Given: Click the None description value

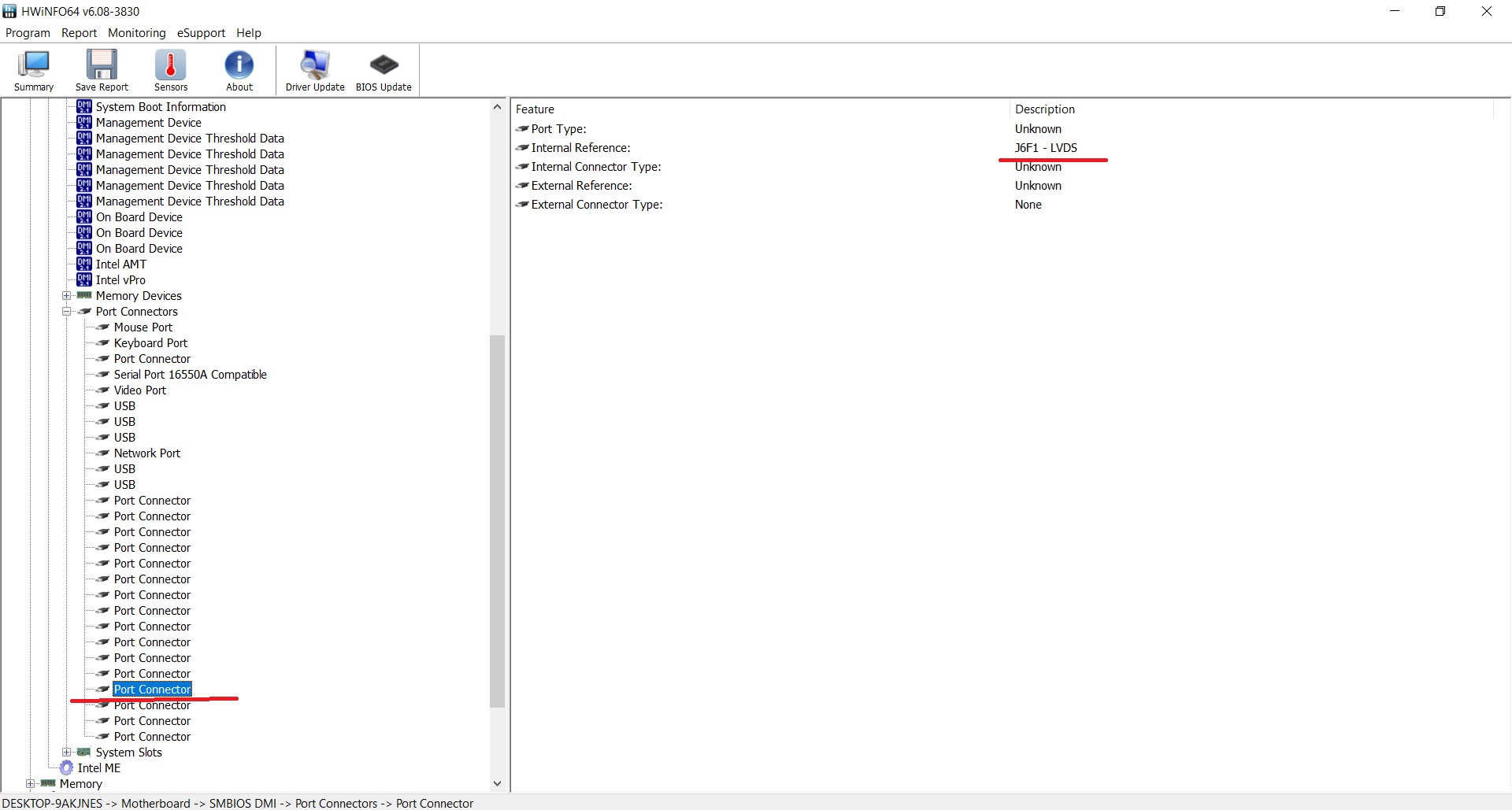Looking at the screenshot, I should (1028, 205).
